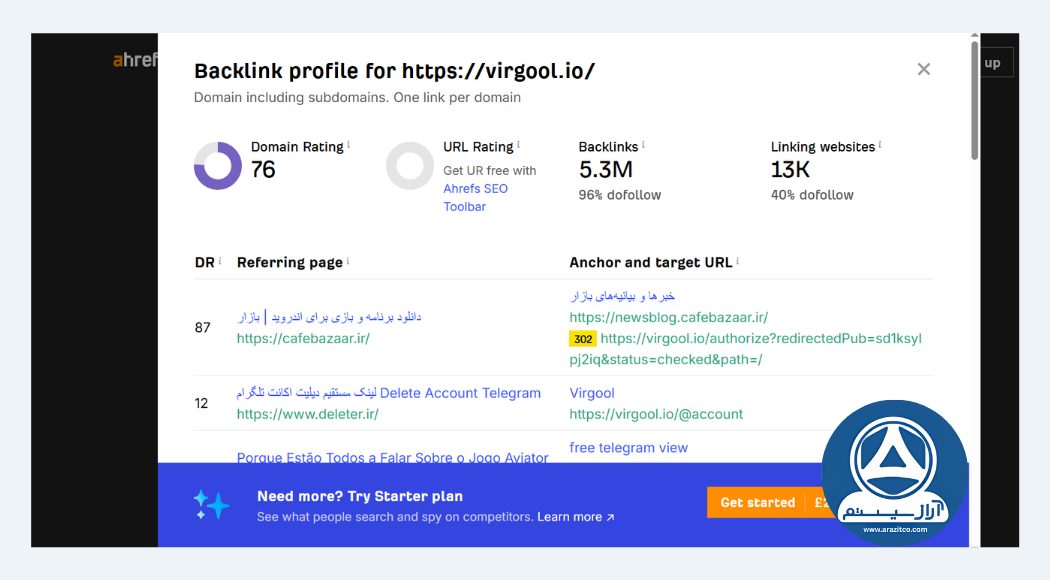Image resolution: width=1050 pixels, height=580 pixels.
Task: Open the https://virgool.io/@account target link
Action: click(x=656, y=413)
